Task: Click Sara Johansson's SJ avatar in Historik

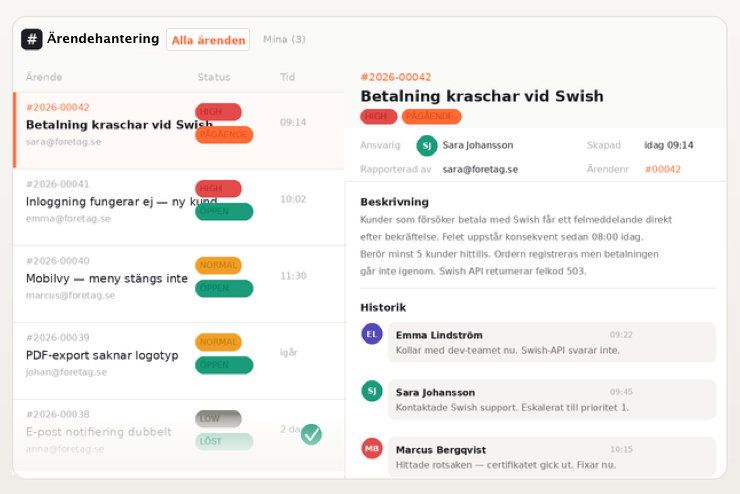Action: (372, 391)
